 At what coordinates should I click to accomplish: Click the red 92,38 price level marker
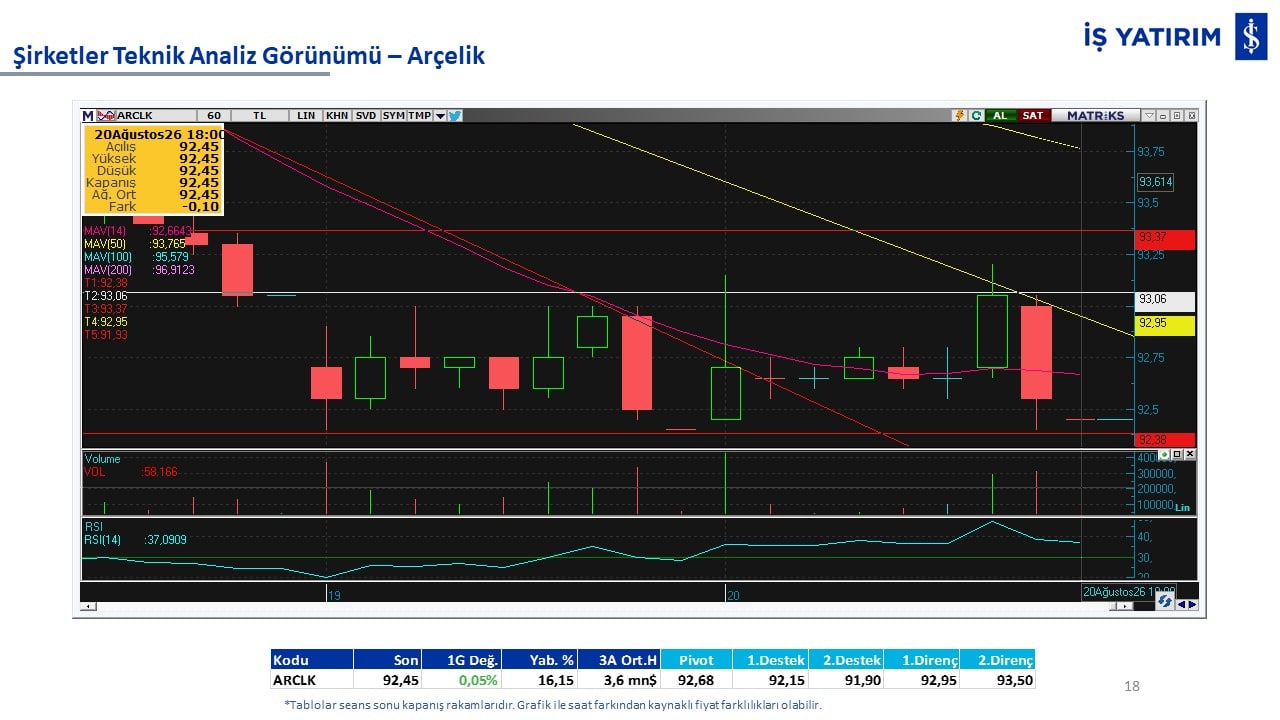coord(1165,440)
